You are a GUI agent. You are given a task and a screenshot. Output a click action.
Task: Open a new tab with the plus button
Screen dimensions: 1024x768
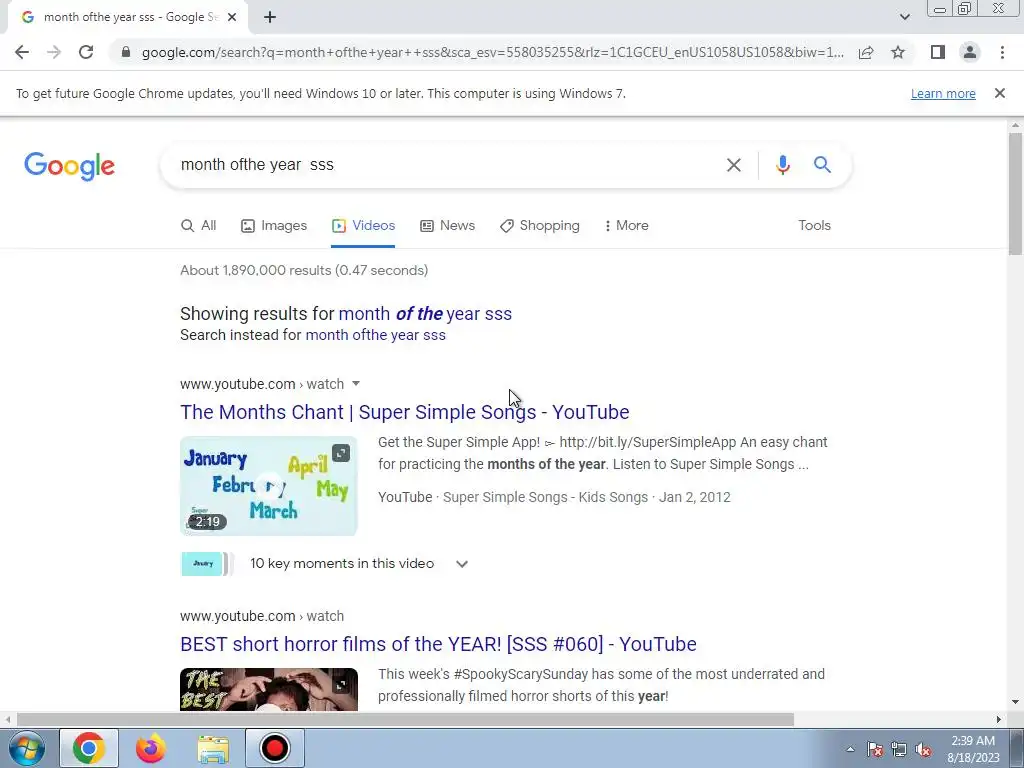point(270,18)
